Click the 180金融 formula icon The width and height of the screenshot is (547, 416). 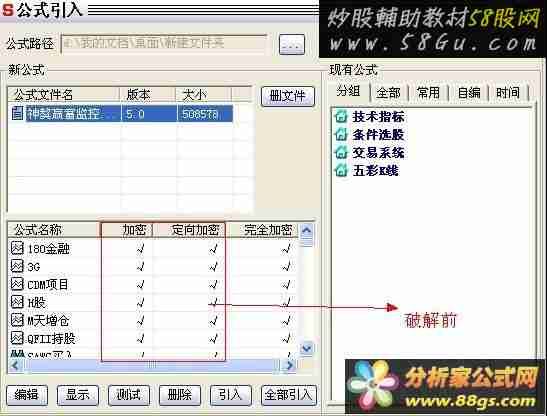17,248
